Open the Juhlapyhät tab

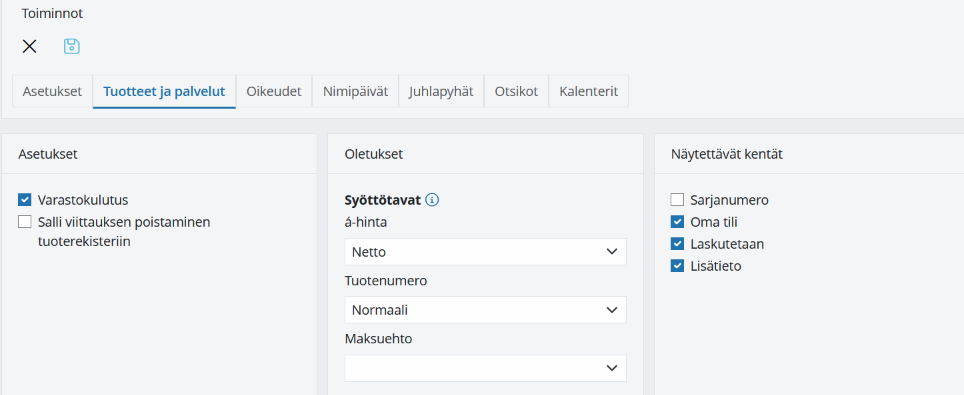click(x=441, y=92)
